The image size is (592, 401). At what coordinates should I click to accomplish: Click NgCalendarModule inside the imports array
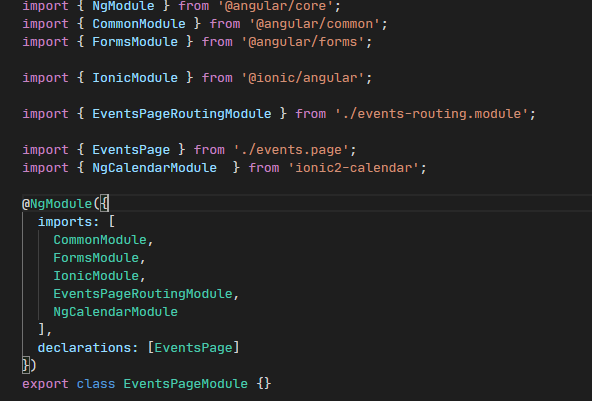coord(115,312)
